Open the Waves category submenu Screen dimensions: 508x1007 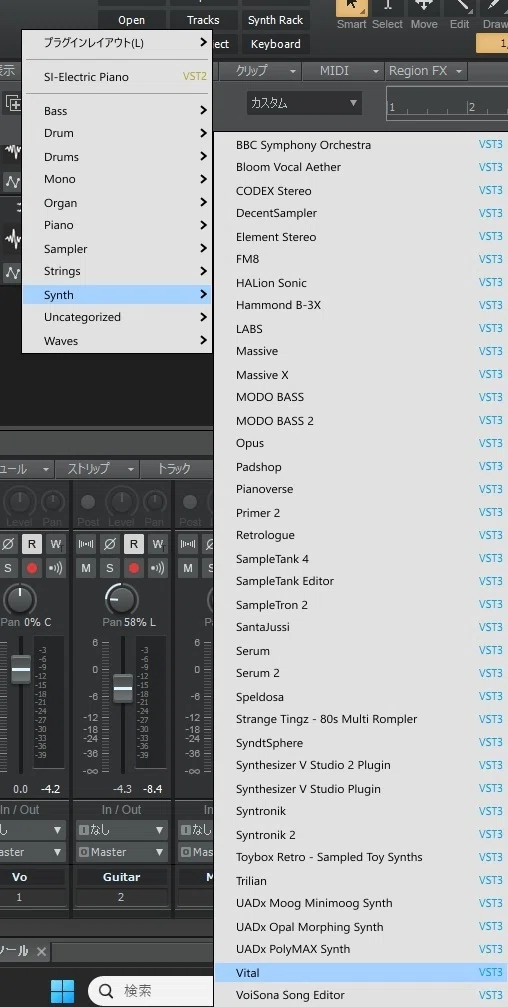point(117,340)
